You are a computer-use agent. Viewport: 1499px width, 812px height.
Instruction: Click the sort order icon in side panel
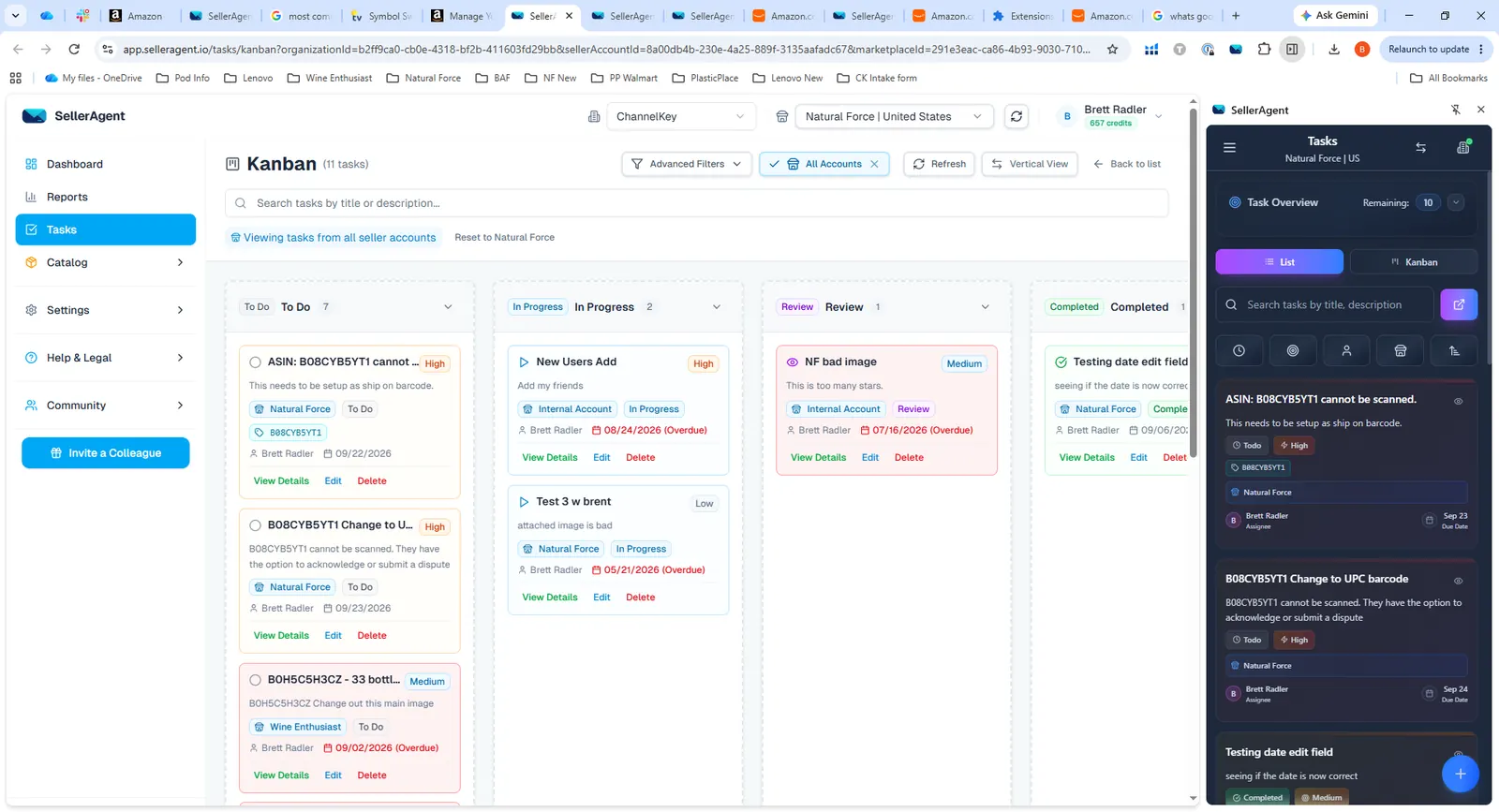click(1454, 350)
